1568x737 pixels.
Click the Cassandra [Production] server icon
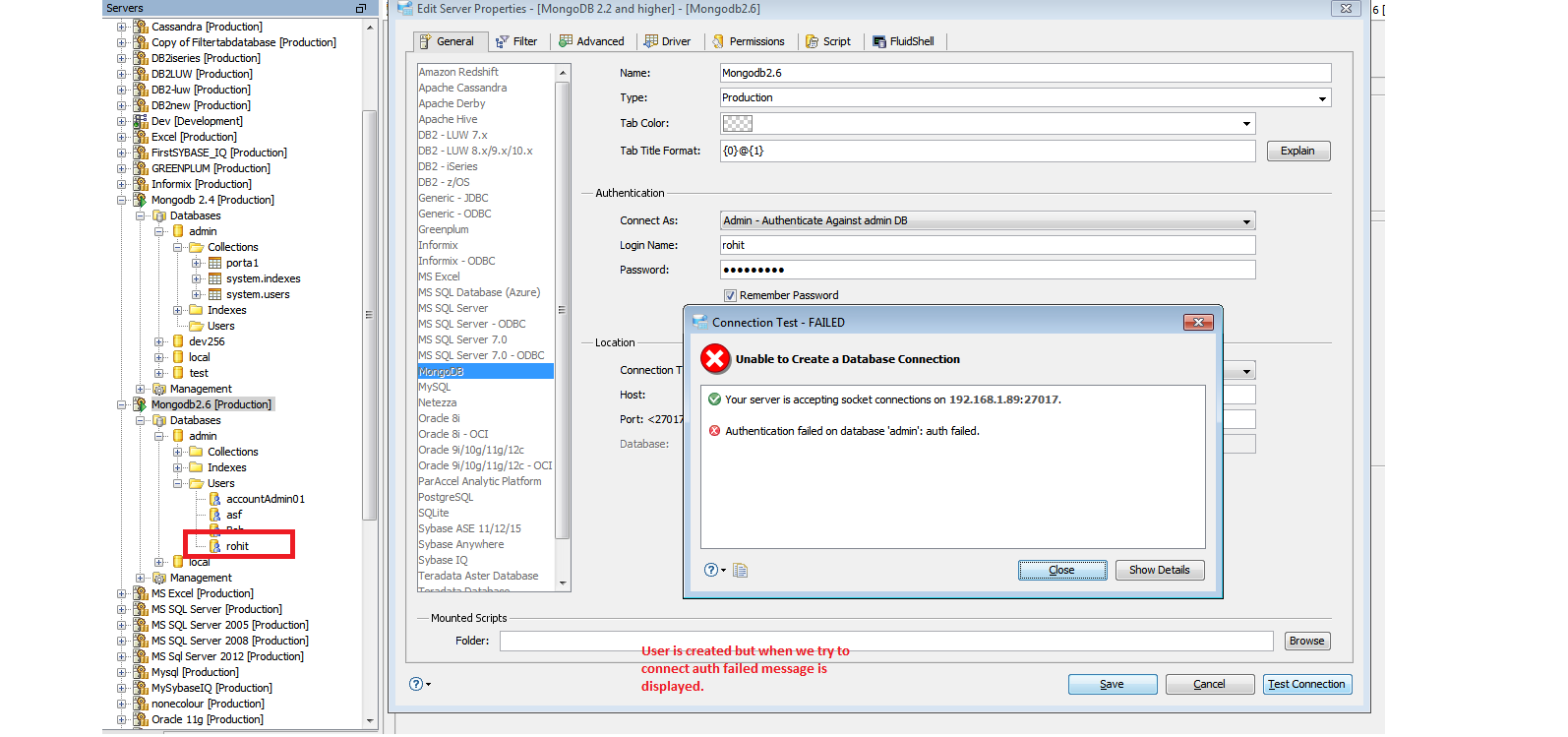click(x=141, y=27)
